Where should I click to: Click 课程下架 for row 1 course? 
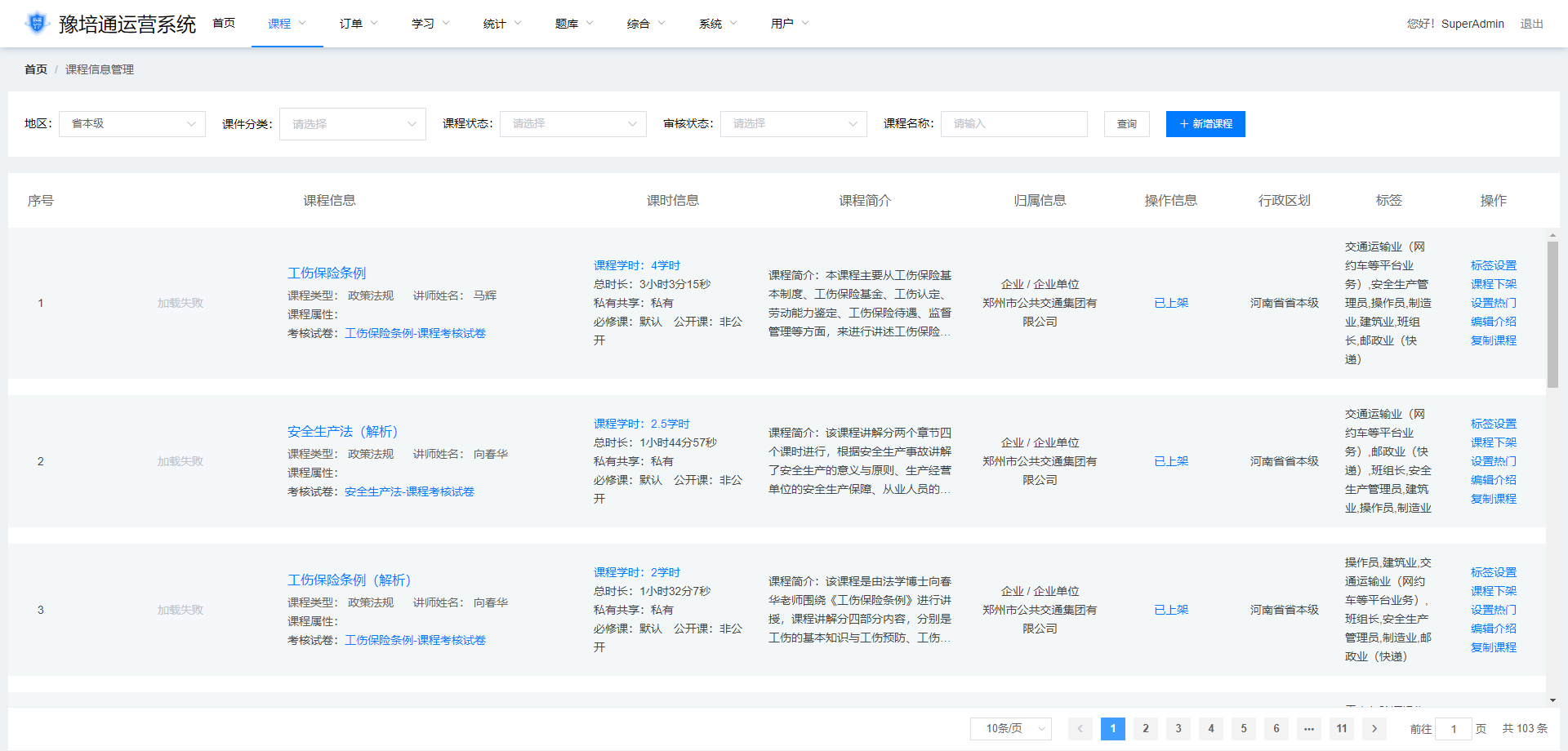point(1494,284)
